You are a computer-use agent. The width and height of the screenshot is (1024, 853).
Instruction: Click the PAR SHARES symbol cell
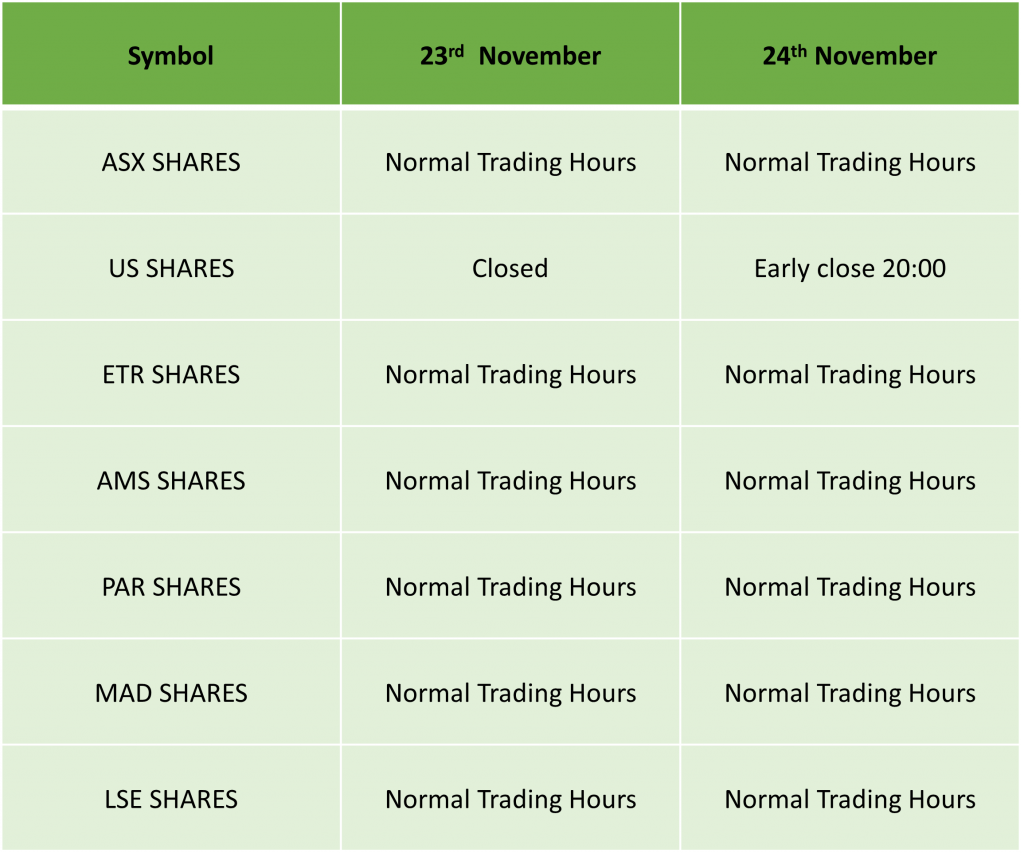(x=170, y=587)
